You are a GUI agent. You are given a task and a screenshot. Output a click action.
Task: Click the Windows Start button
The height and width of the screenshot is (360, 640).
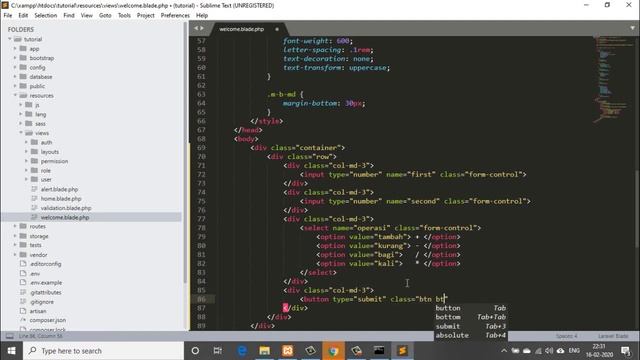pyautogui.click(x=11, y=351)
